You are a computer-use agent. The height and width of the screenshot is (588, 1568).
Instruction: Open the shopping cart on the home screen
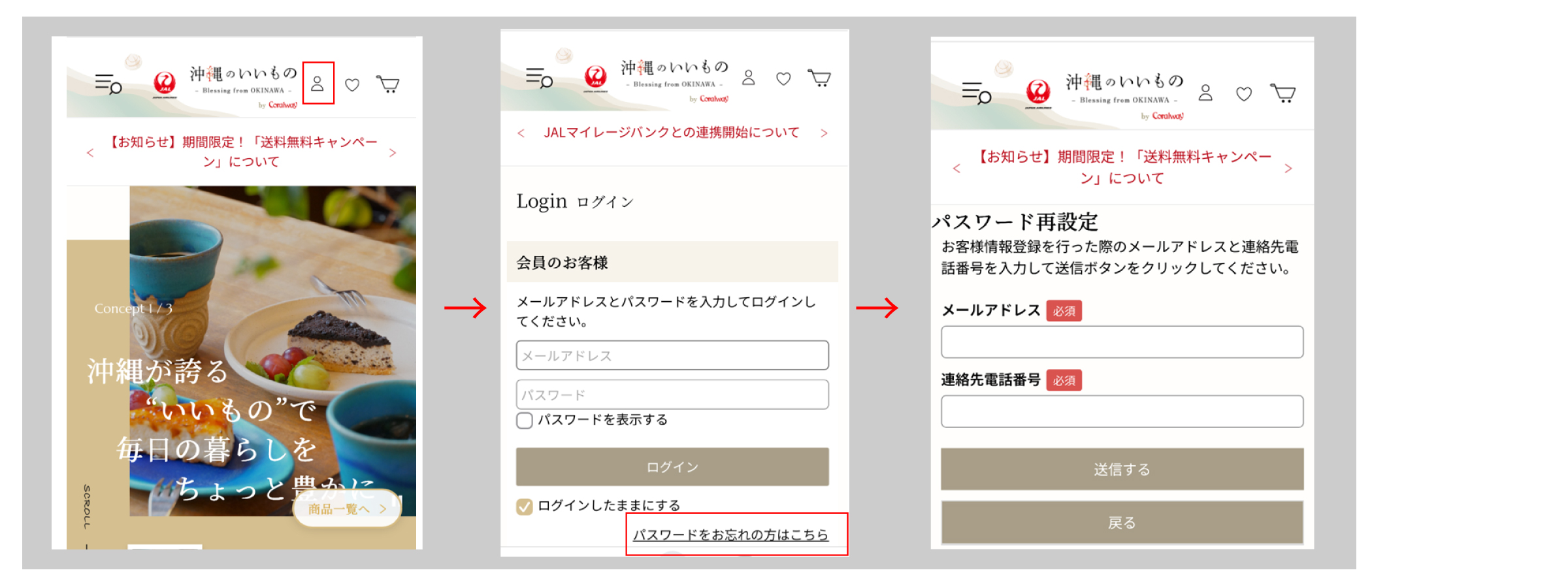[x=388, y=84]
